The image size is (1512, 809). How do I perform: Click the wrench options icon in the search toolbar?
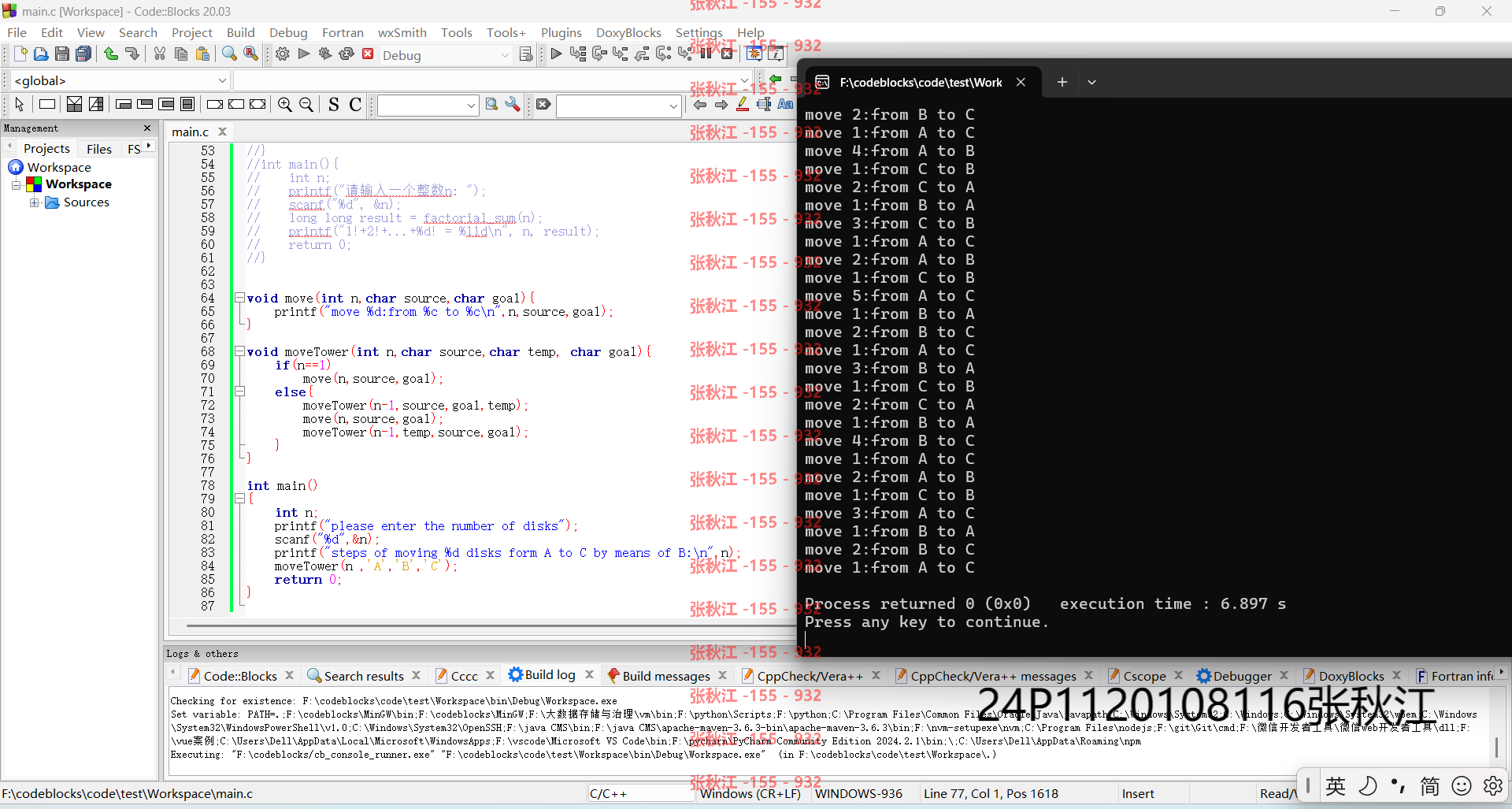tap(513, 105)
